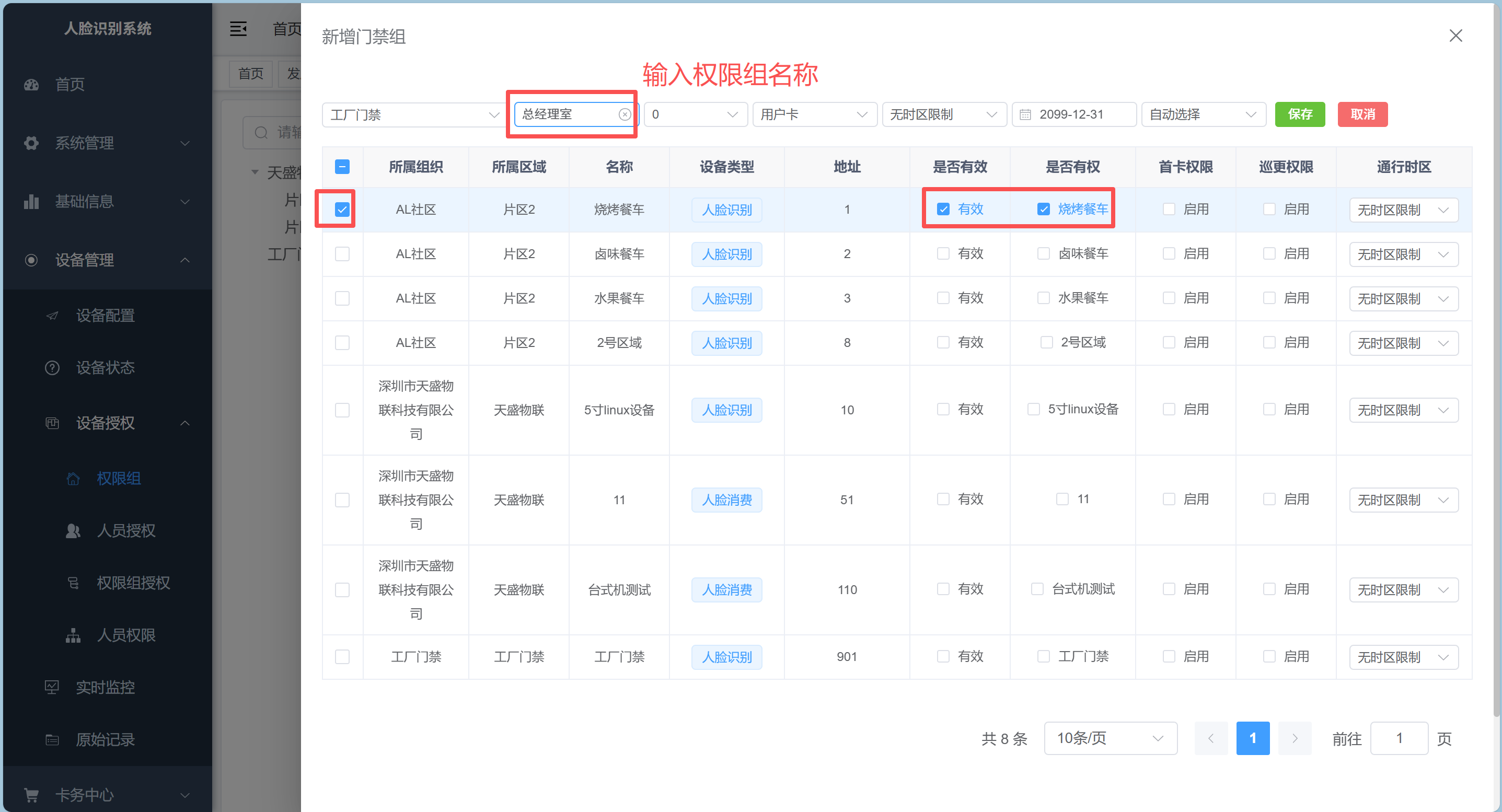Toggle the header select-all checkbox
Viewport: 1502px width, 812px height.
(342, 167)
